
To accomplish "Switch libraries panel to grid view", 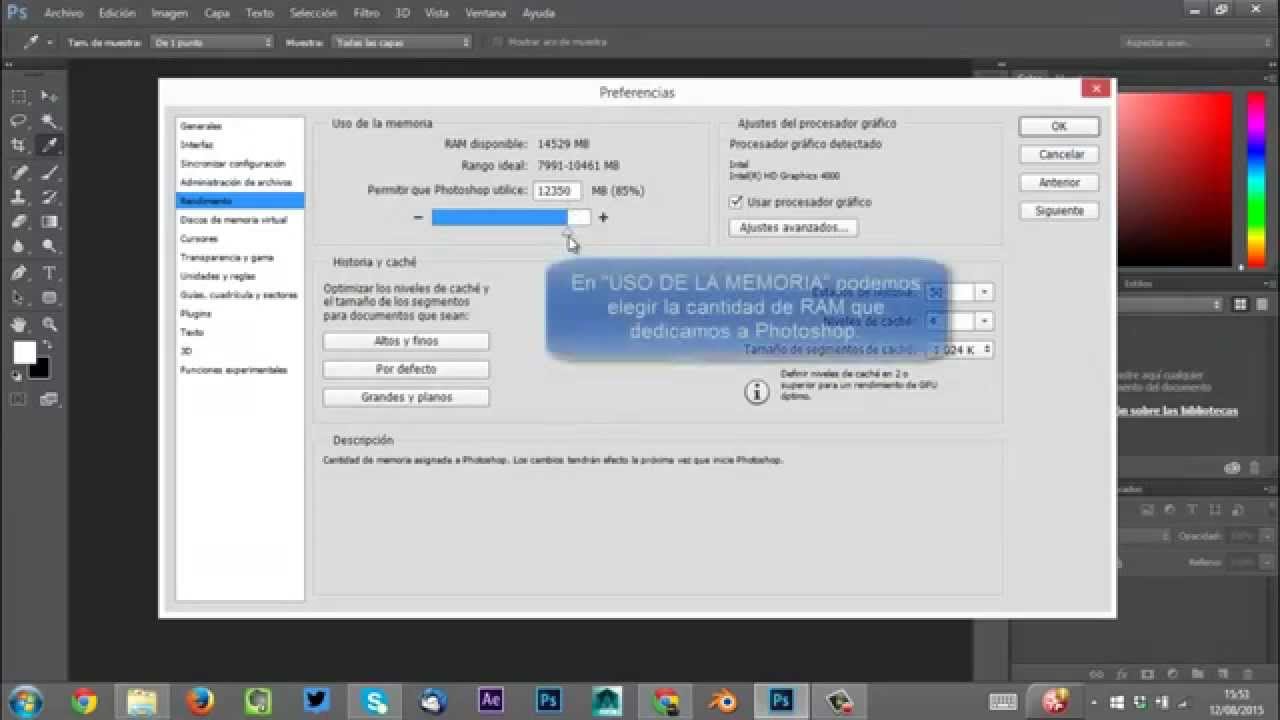I will 1240,304.
